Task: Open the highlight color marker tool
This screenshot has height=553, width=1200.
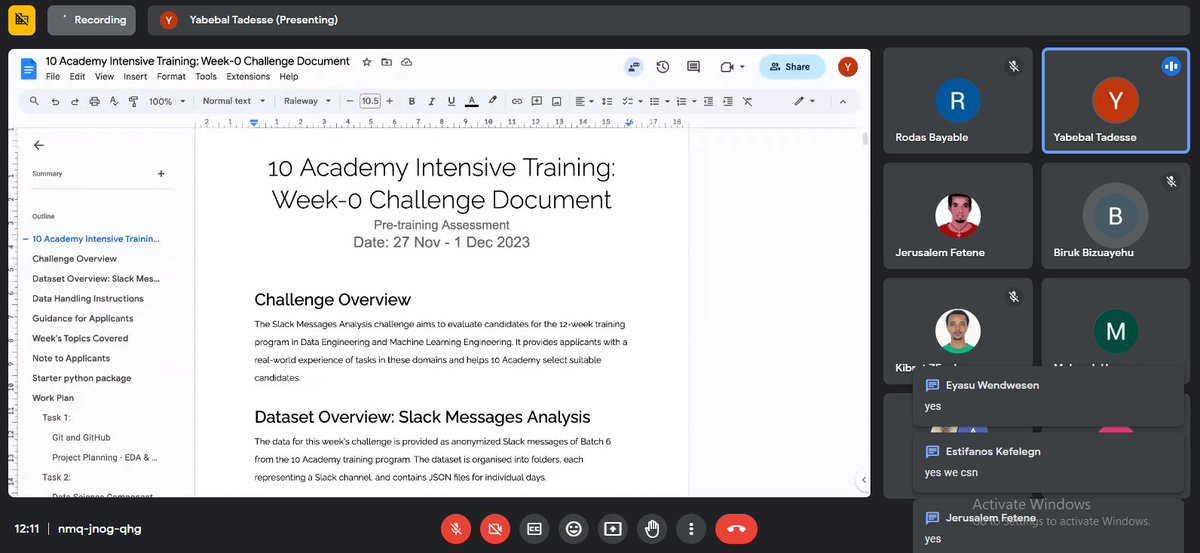Action: click(x=492, y=101)
